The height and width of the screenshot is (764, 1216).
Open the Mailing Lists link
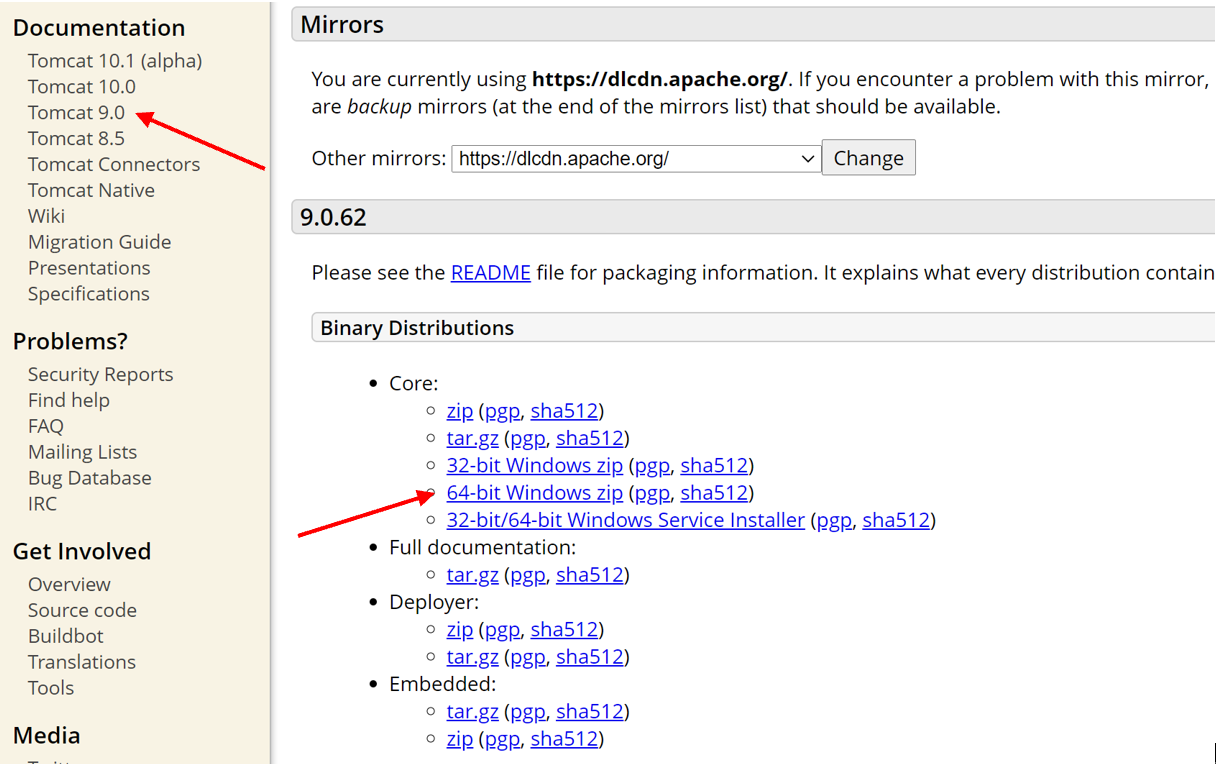tap(82, 453)
